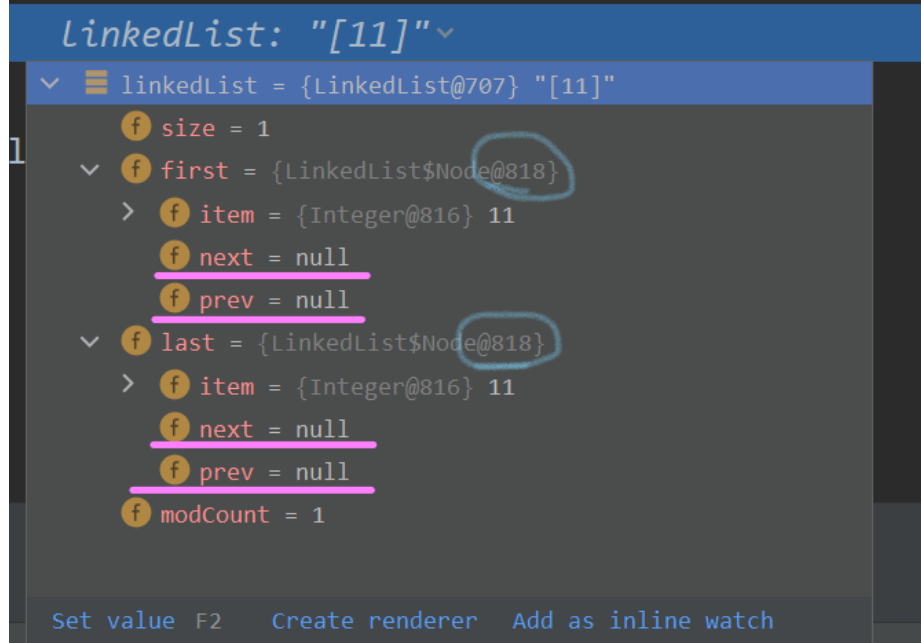
Task: Click field icon of first node's item
Action: (174, 214)
